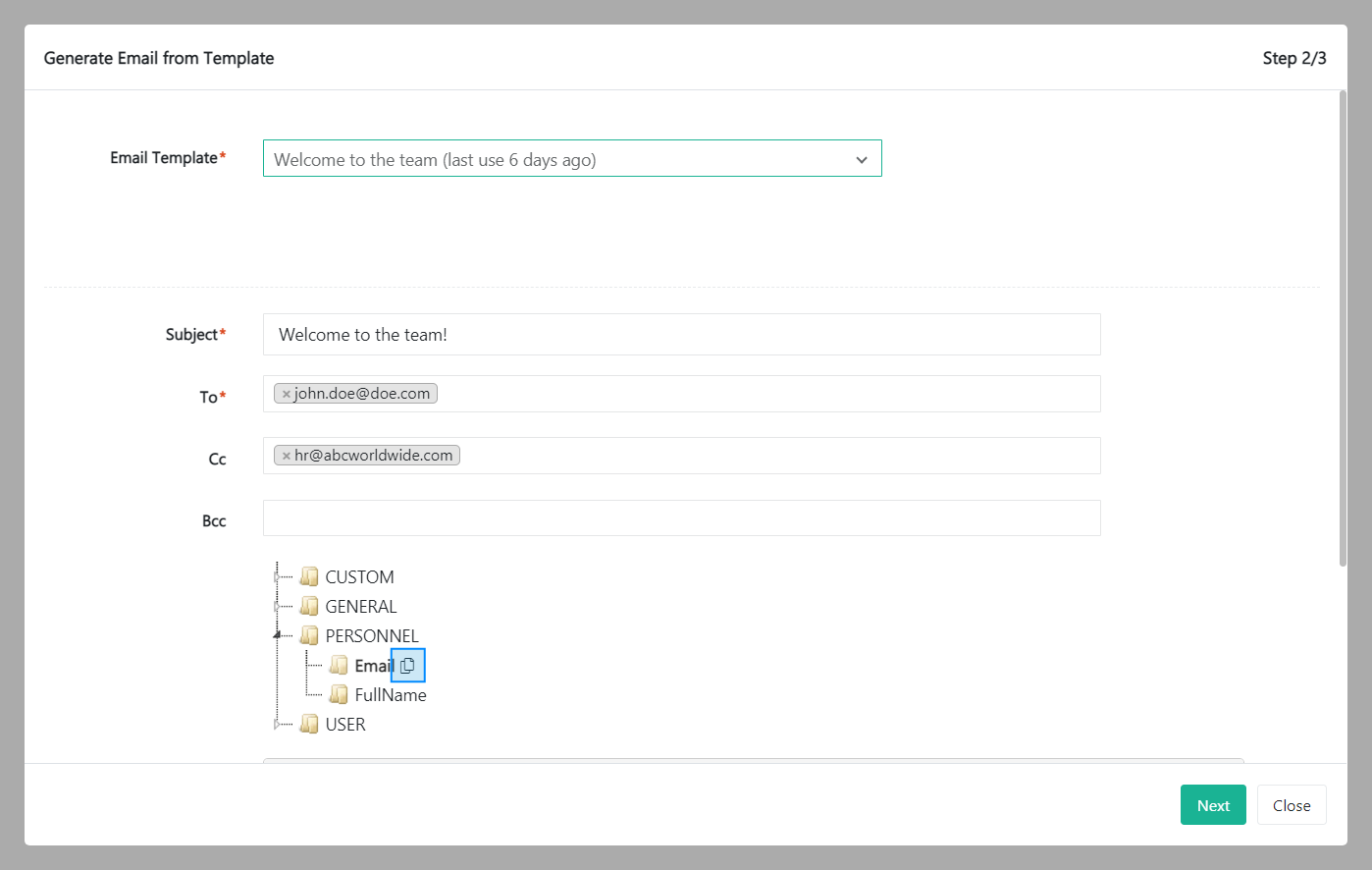
Task: Click into the empty Bcc field
Action: click(x=681, y=518)
